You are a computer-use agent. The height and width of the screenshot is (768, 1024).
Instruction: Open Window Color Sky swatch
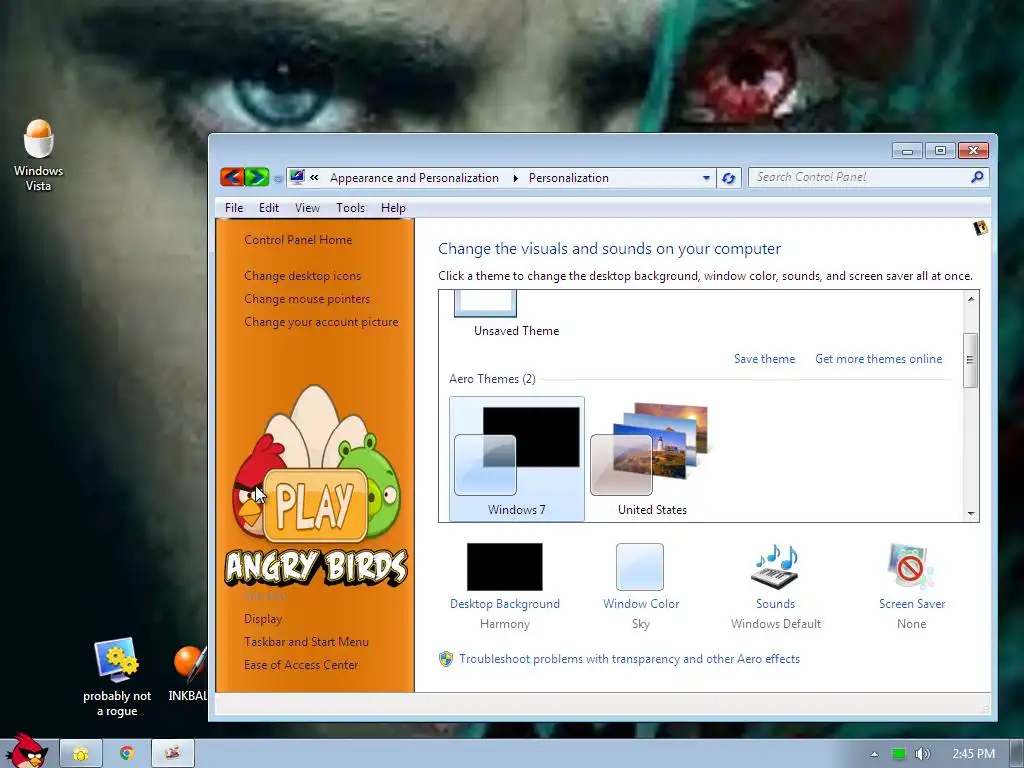640,567
